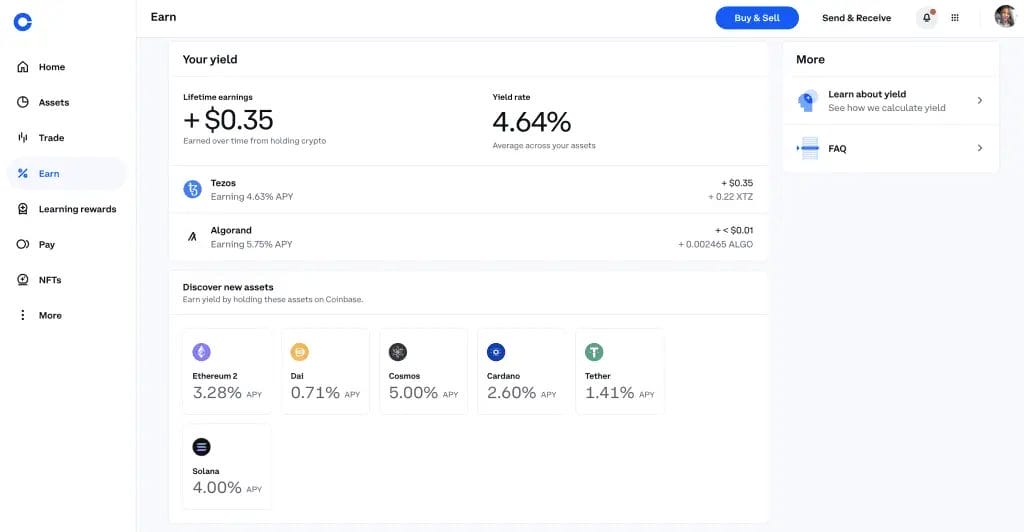Expand the FAQ chevron arrow
Viewport: 1024px width, 532px height.
(x=980, y=148)
